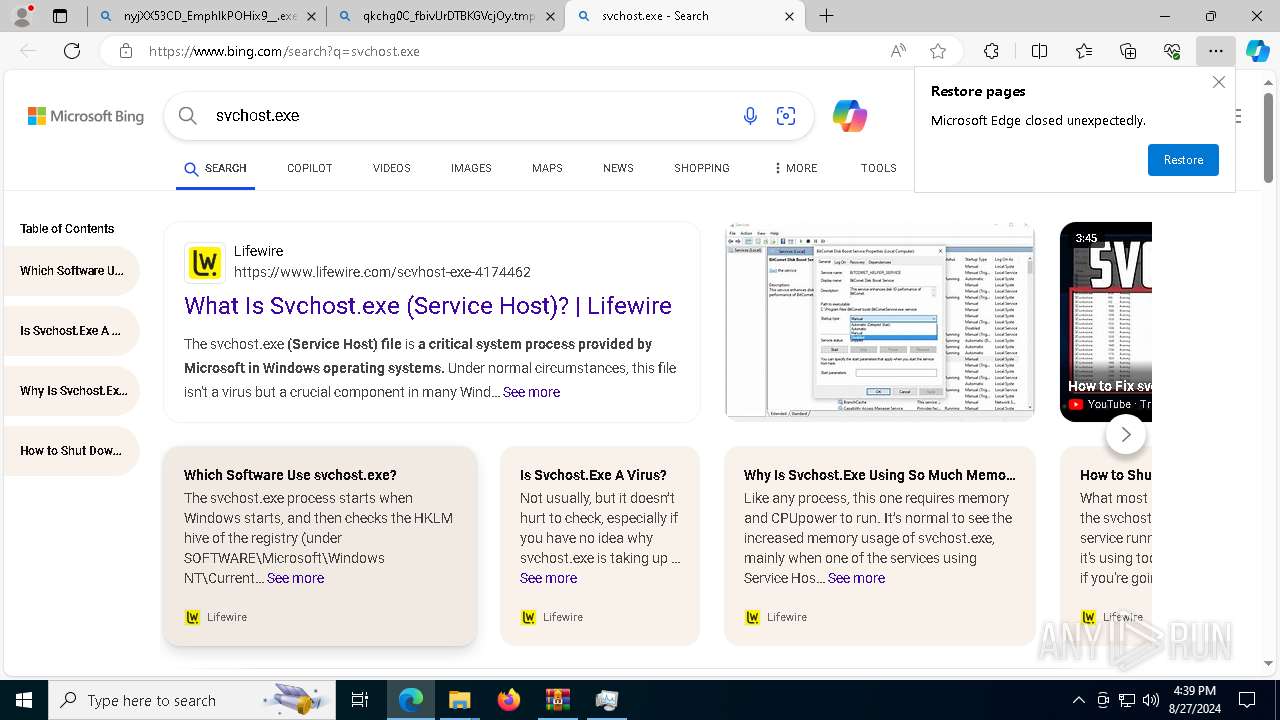Screen dimensions: 1280x720
Task: Launch Firefox from taskbar
Action: (x=509, y=700)
